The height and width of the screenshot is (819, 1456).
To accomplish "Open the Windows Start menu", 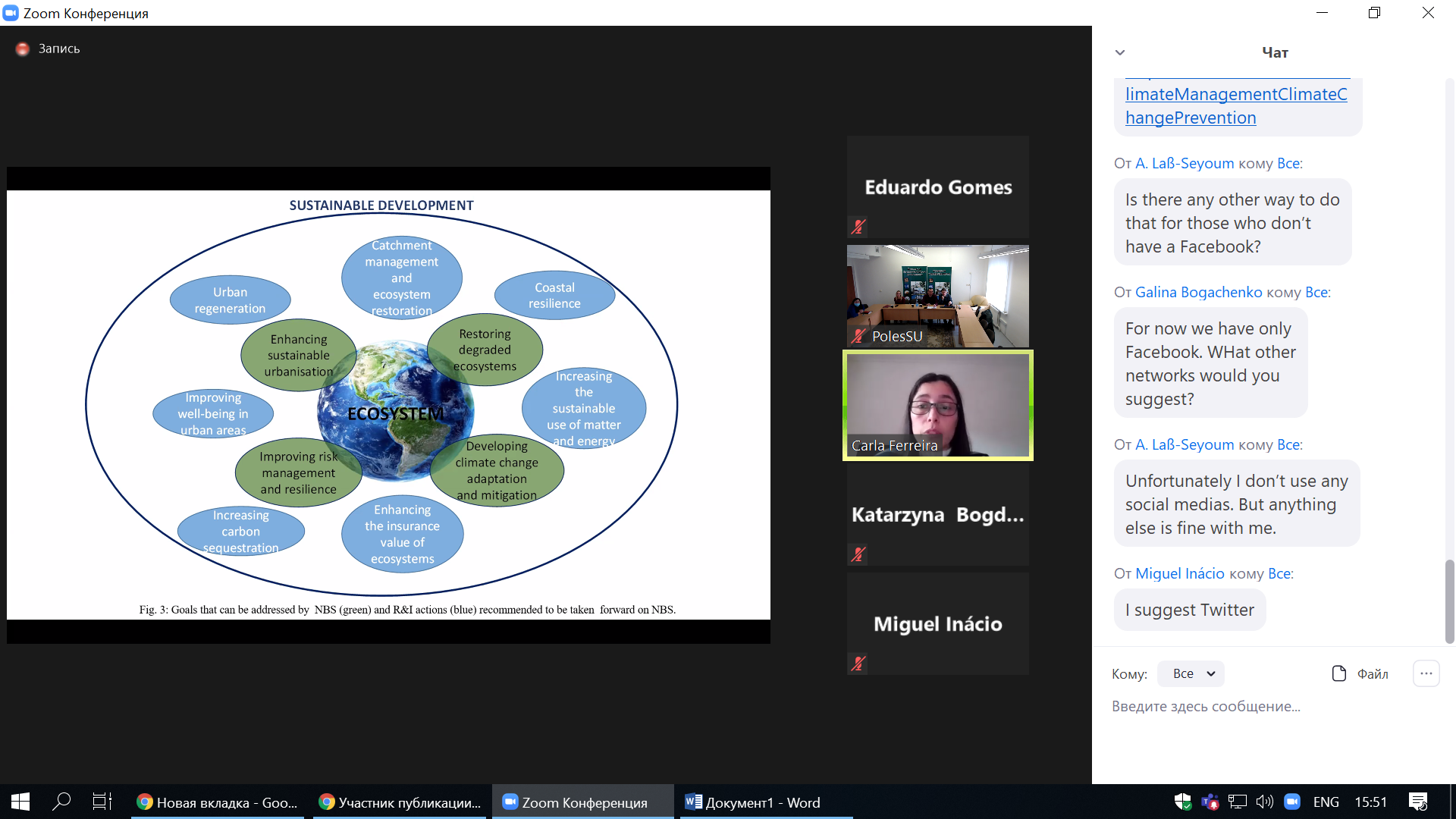I will point(20,802).
